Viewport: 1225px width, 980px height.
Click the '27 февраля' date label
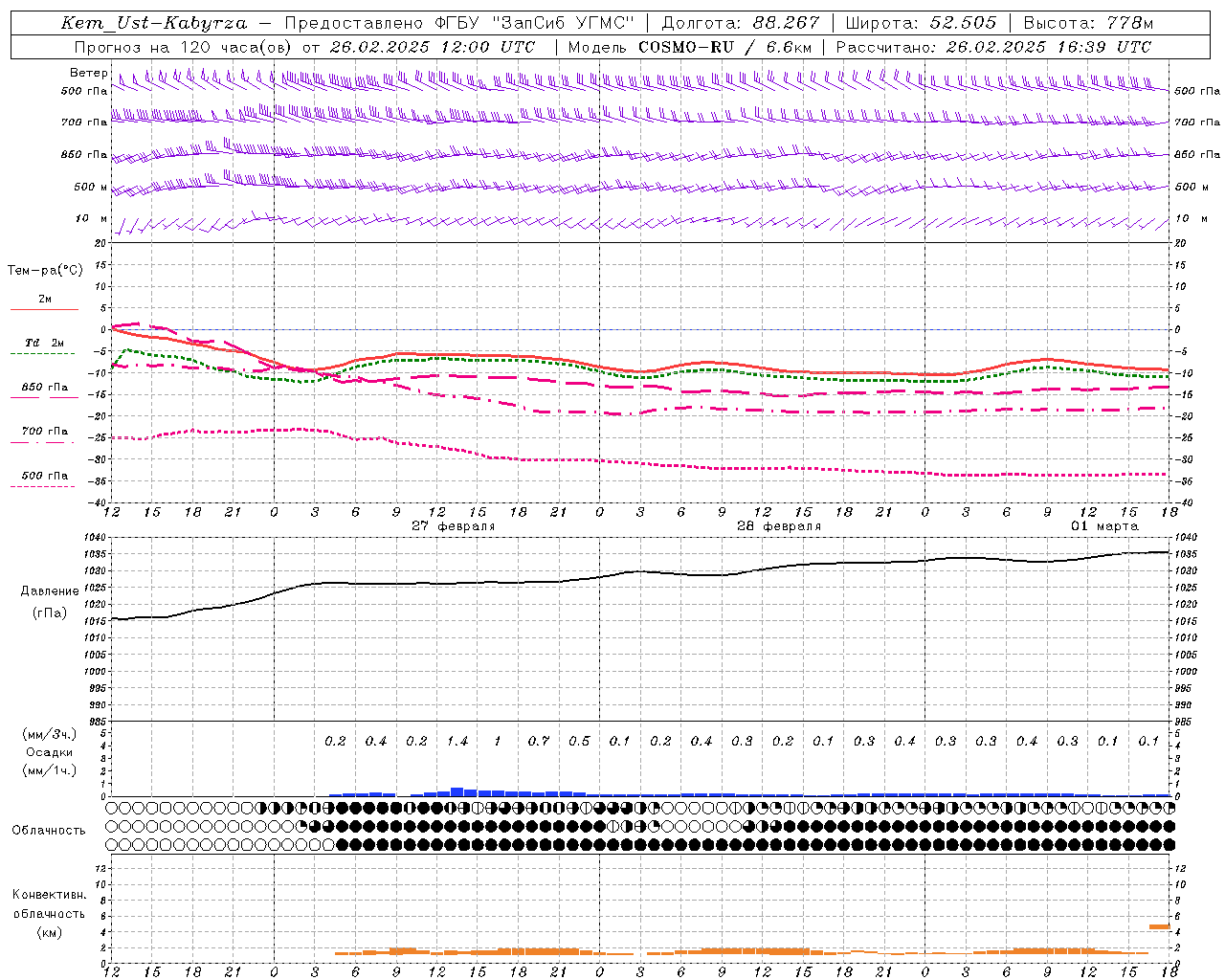tap(454, 526)
